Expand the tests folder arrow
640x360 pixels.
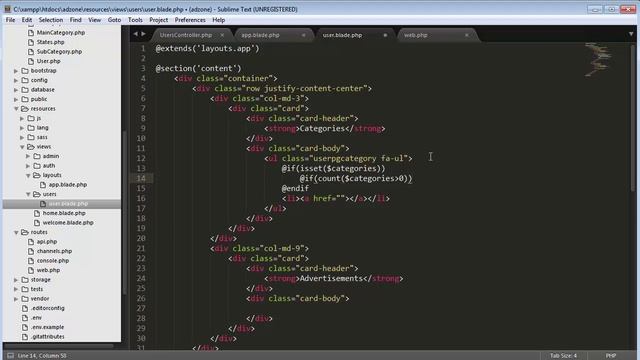point(16,289)
